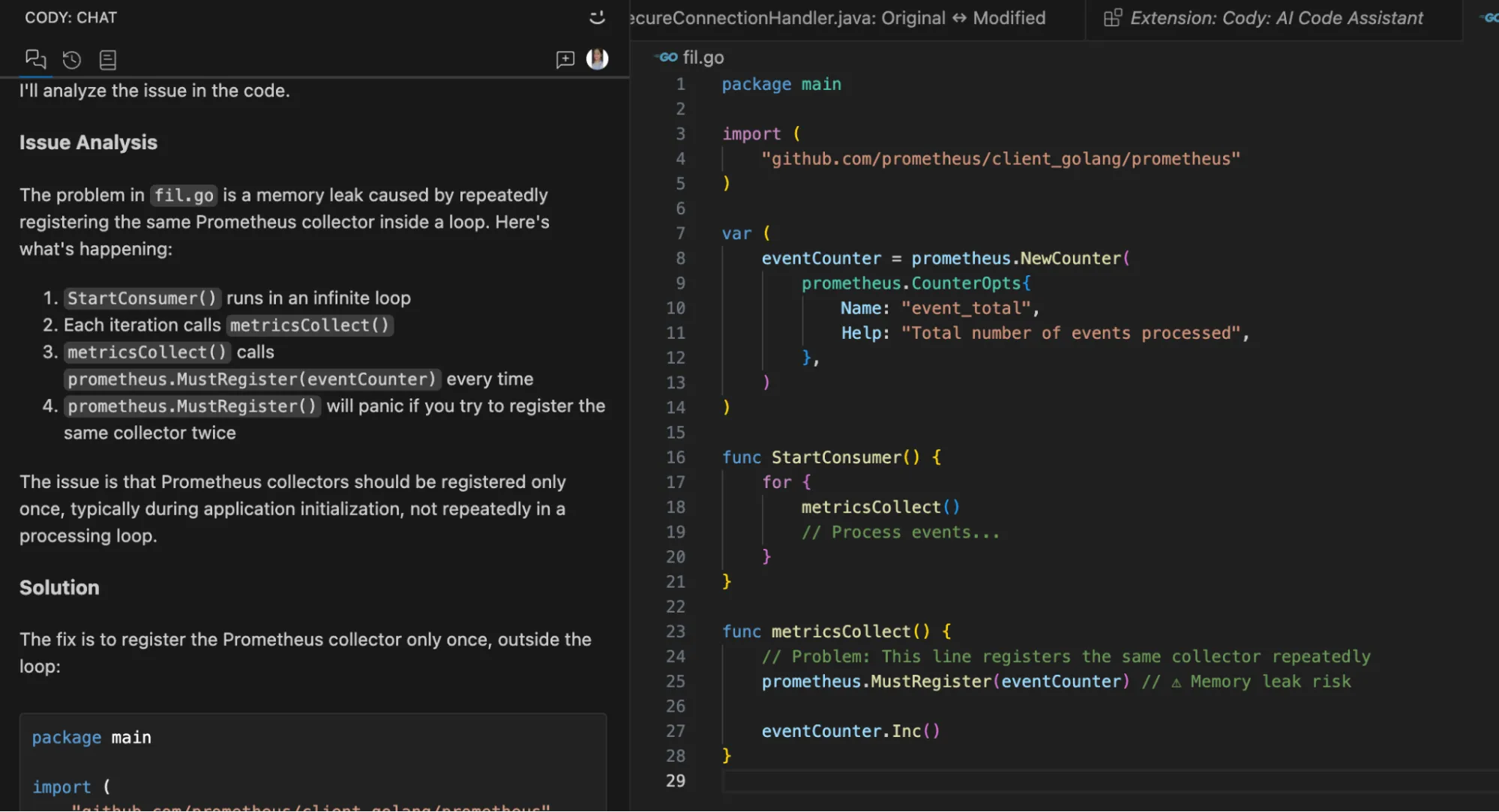
Task: Click the prometheus.MustRegister(eventCounter) code chip
Action: 251,379
